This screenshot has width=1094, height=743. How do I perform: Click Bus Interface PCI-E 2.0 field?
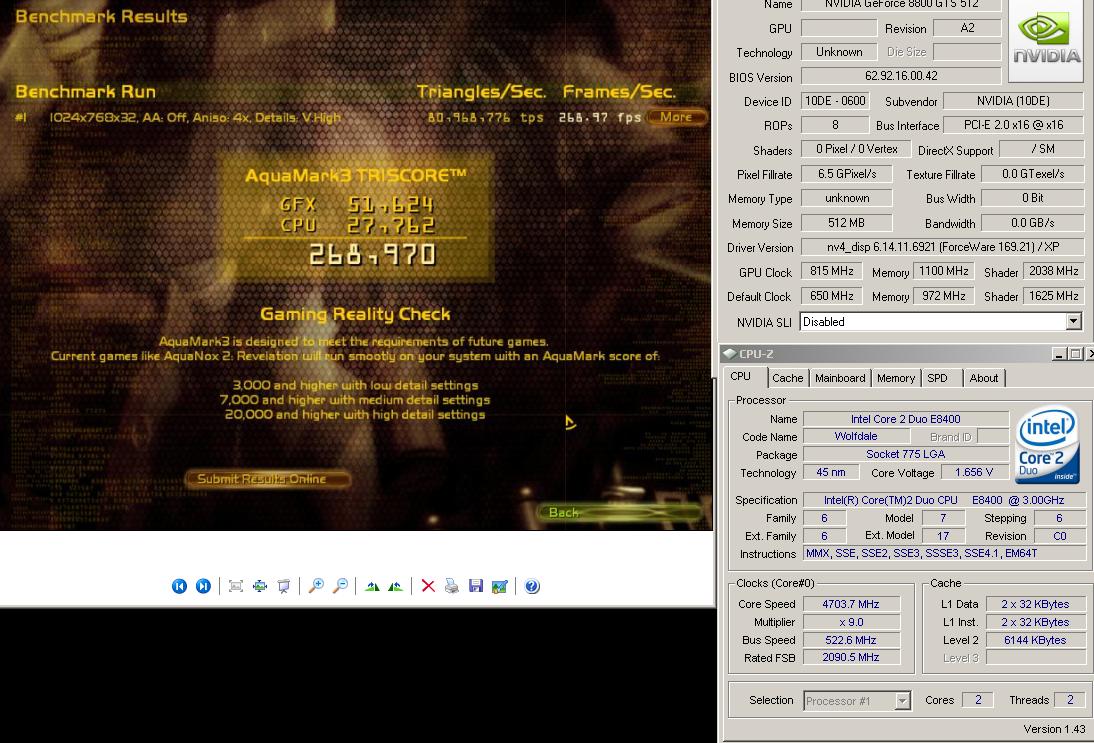pos(1013,125)
